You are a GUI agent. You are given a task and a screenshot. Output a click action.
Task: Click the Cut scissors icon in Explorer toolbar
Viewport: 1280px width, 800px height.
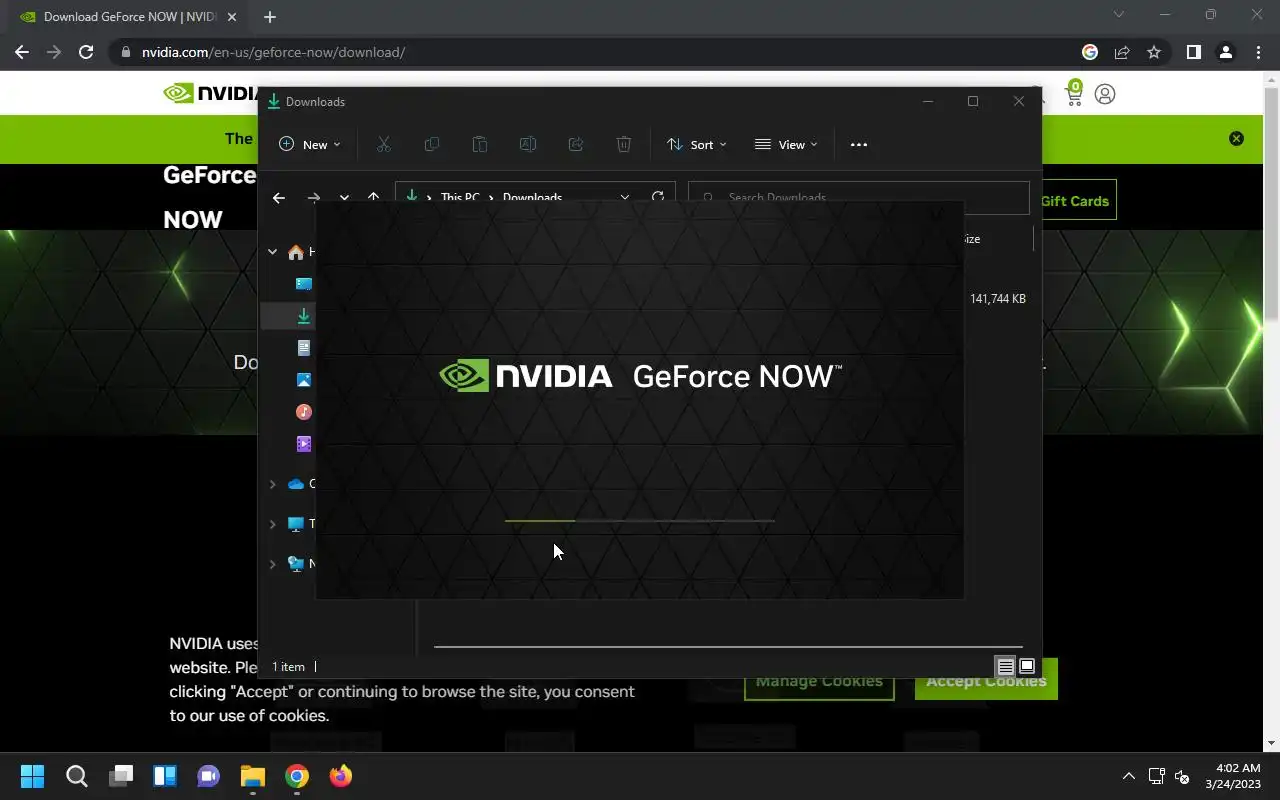pos(383,144)
